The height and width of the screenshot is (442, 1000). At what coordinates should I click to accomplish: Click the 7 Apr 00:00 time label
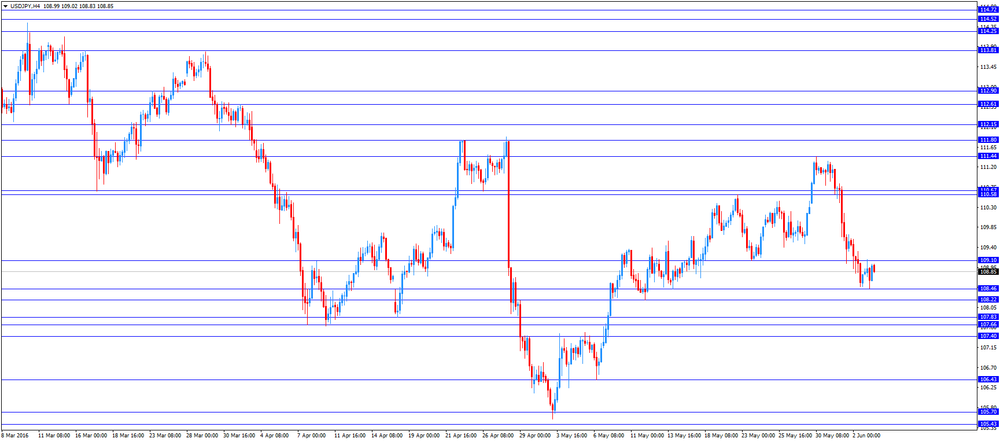(x=312, y=436)
